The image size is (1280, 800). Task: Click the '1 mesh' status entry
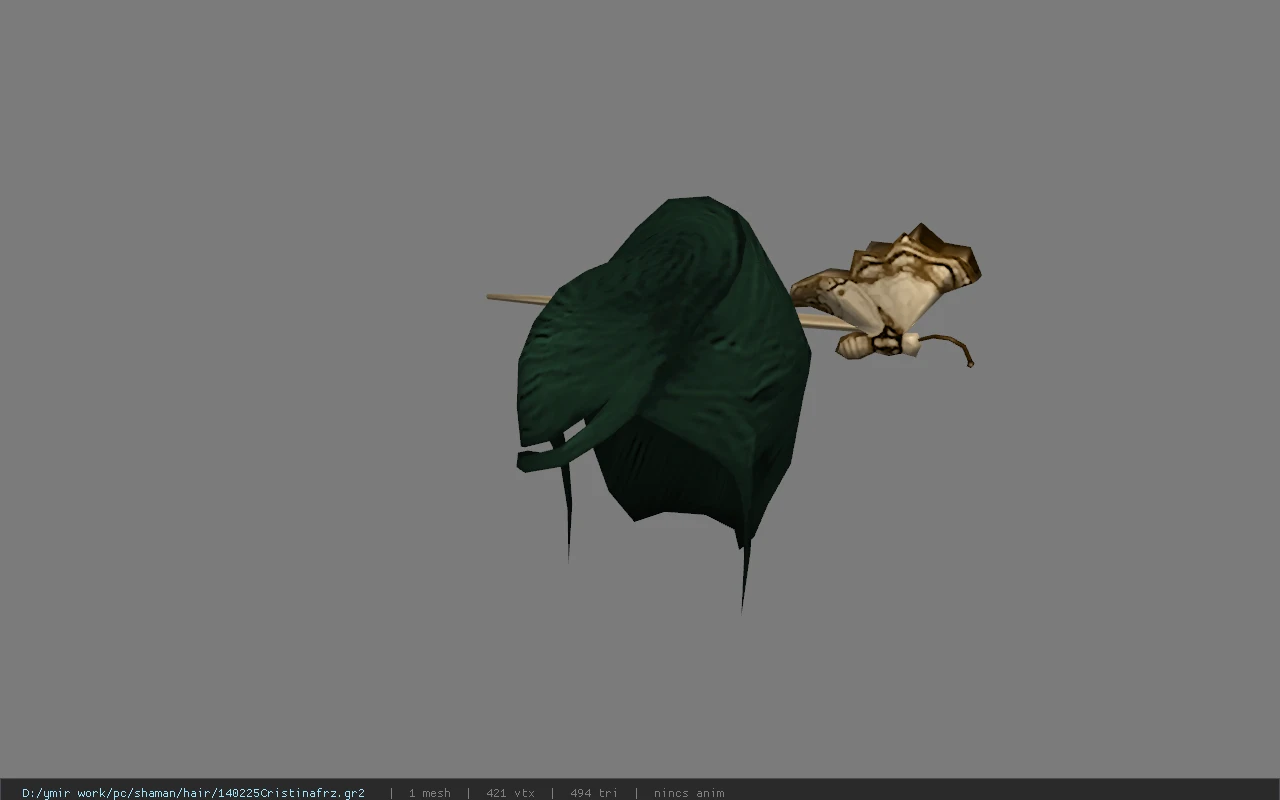(429, 793)
